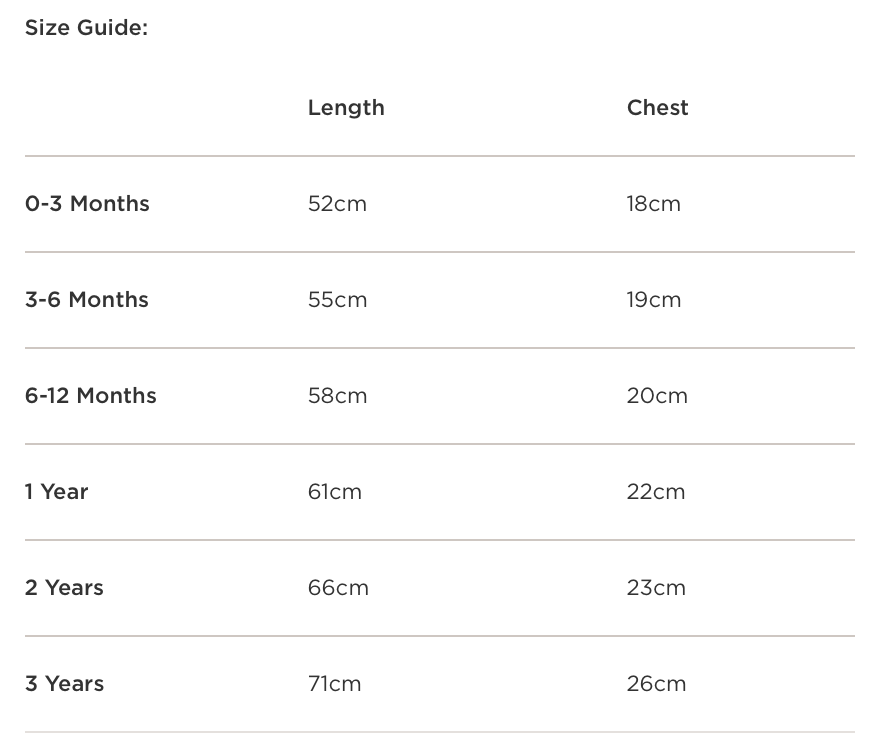Select the 71cm length cell

click(335, 684)
